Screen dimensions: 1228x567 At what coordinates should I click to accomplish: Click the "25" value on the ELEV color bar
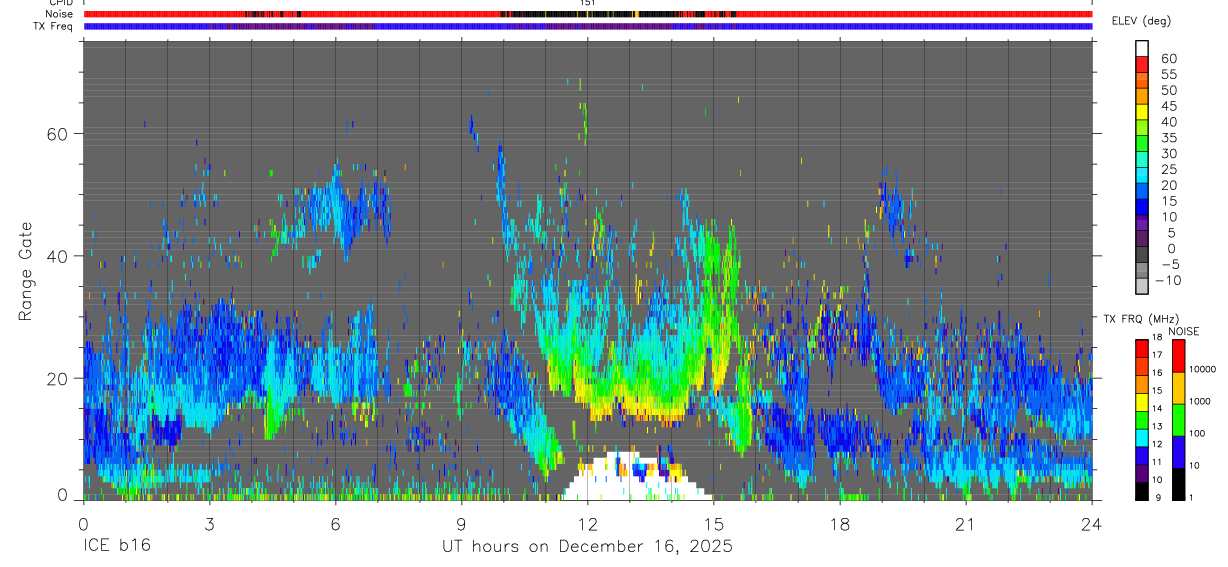pos(1169,170)
